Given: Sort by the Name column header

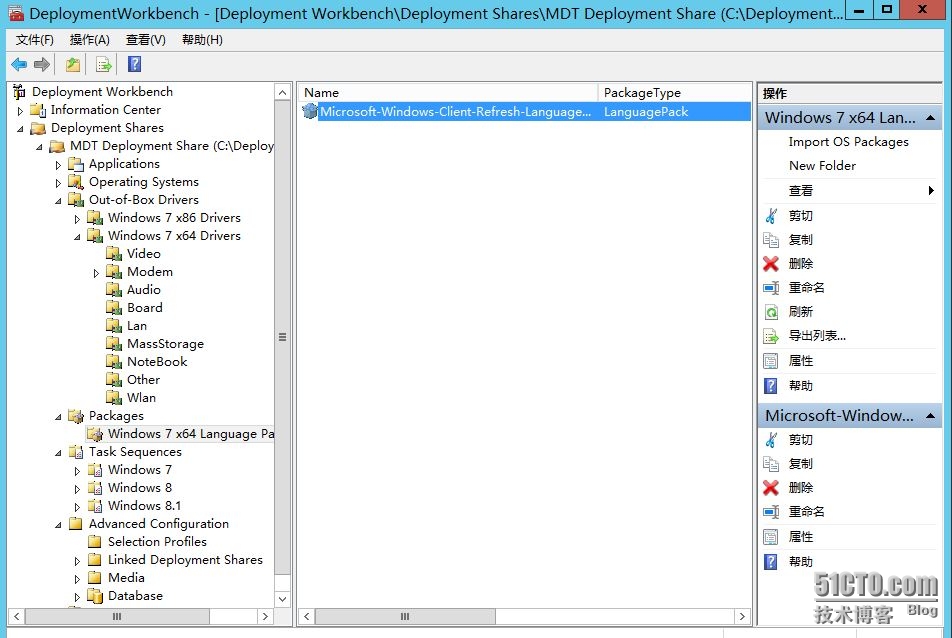Looking at the screenshot, I should tap(448, 93).
